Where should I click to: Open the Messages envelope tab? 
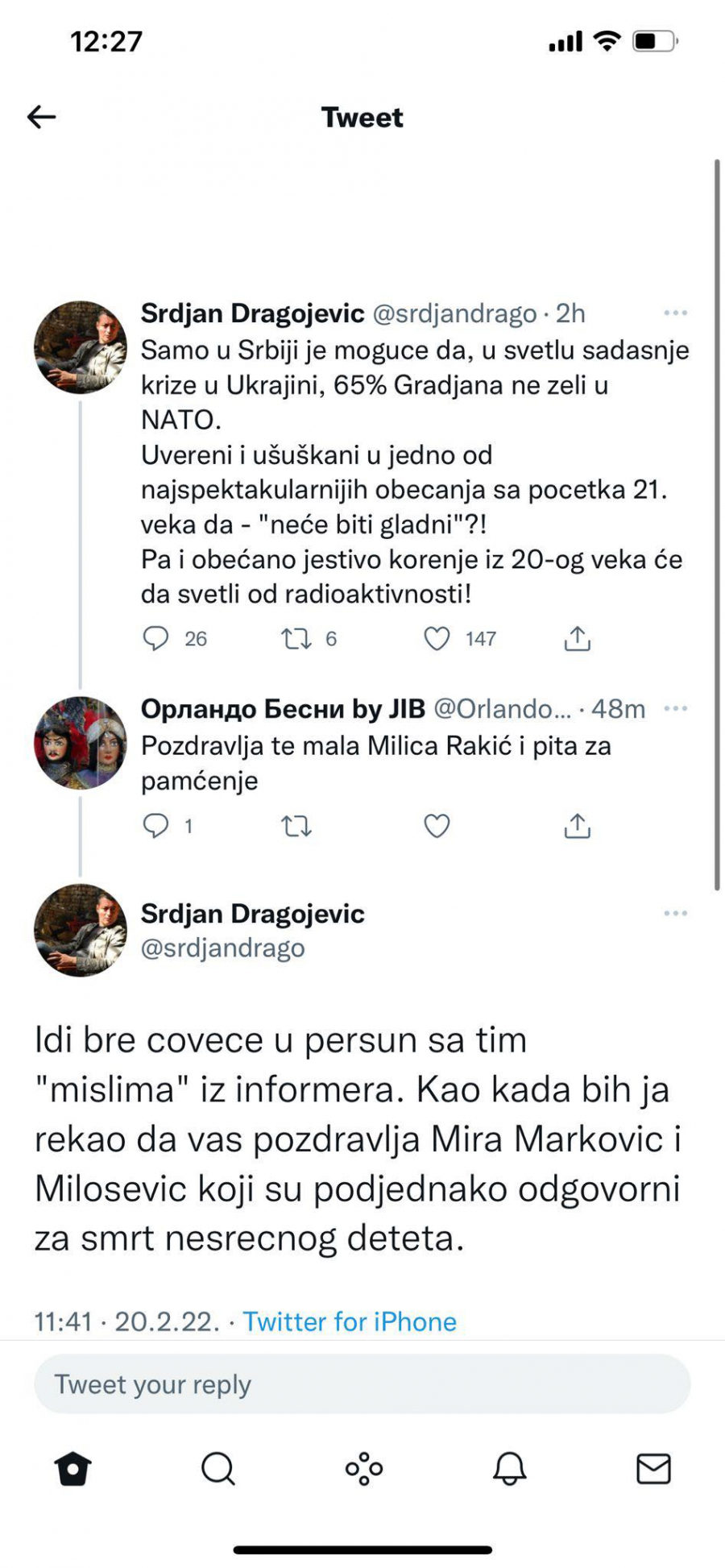point(653,1469)
